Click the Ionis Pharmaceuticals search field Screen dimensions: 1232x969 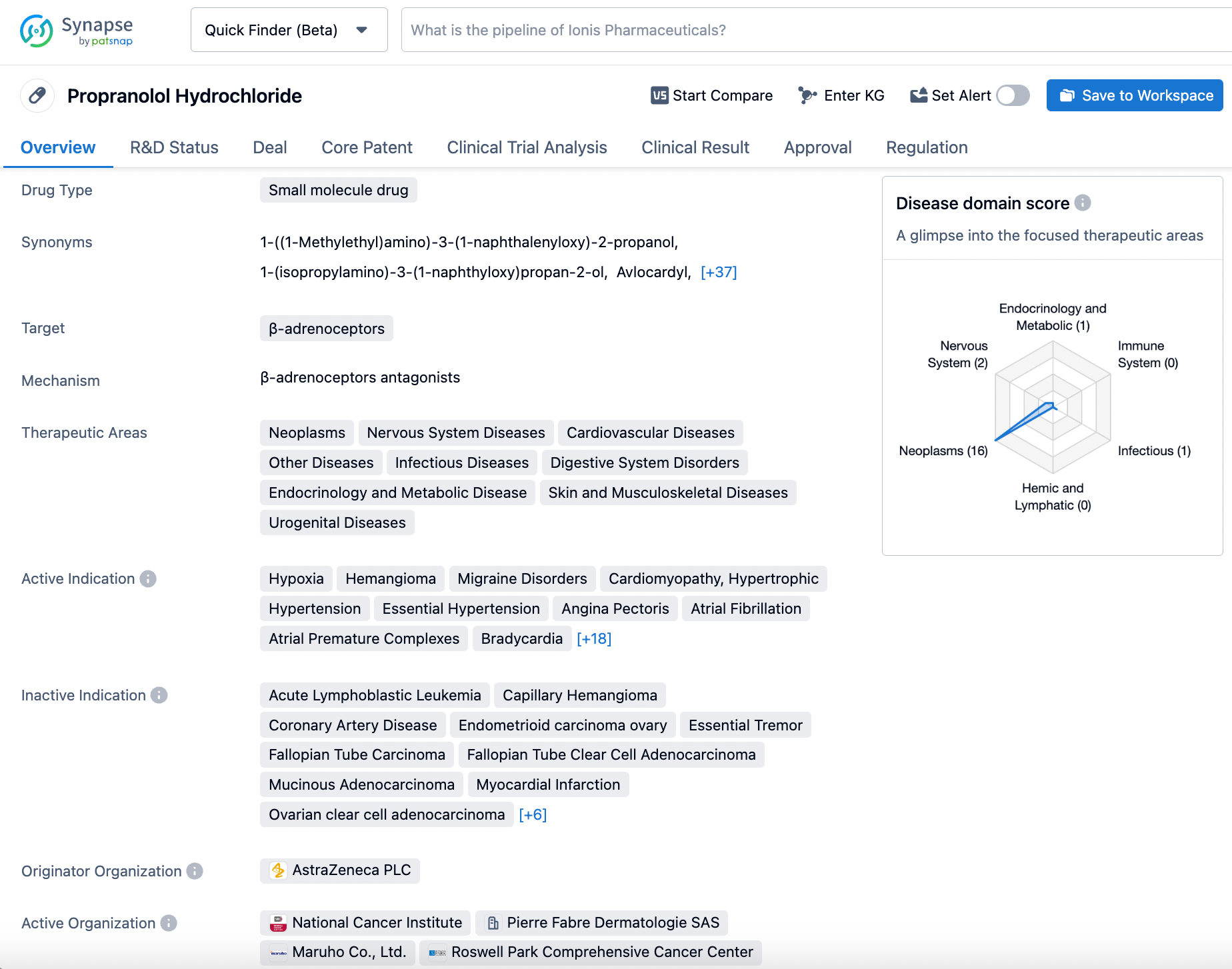pyautogui.click(x=813, y=30)
